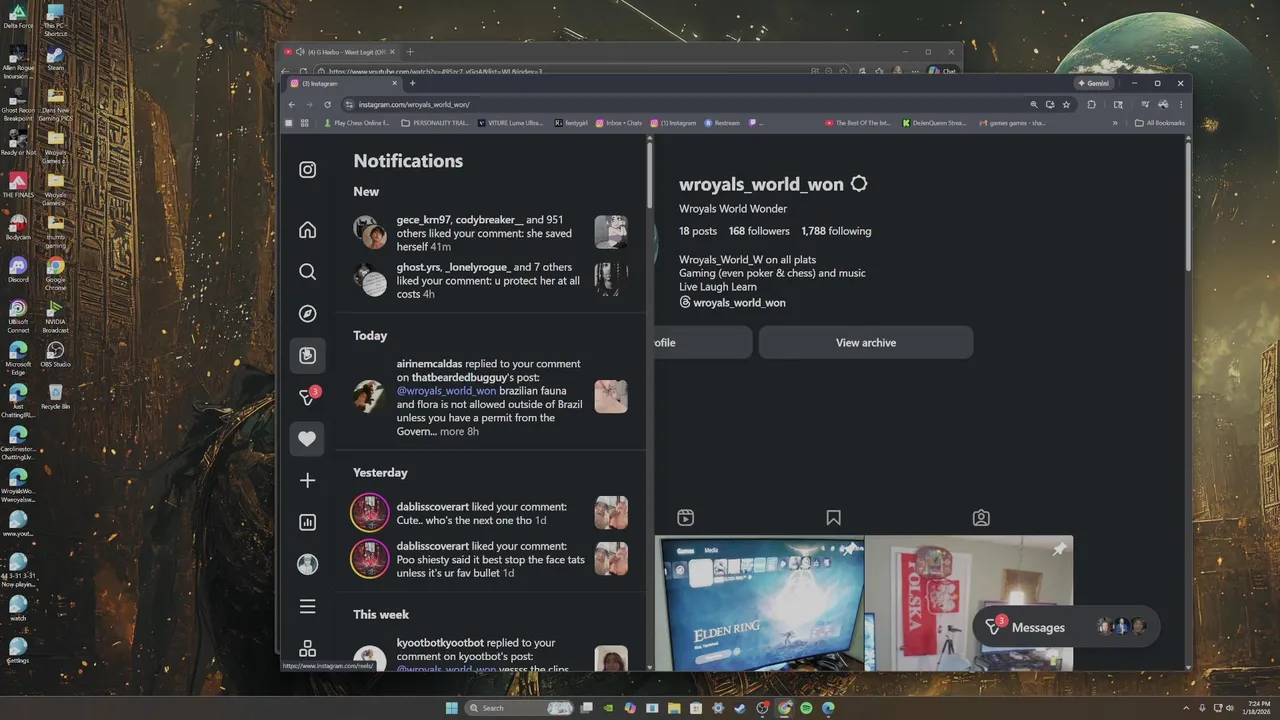This screenshot has width=1280, height=720.
Task: Click the @wroyals_world_won mention in airinemcaldas's reply
Action: [446, 391]
